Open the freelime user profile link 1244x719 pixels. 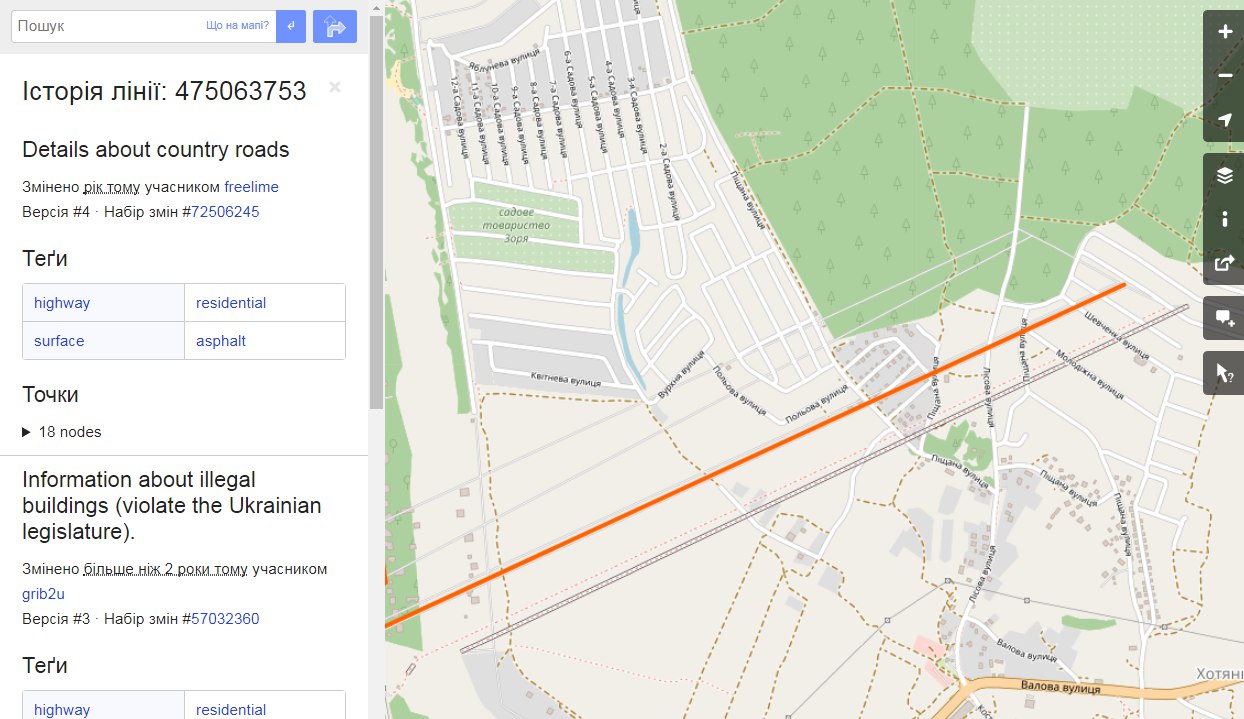coord(251,187)
